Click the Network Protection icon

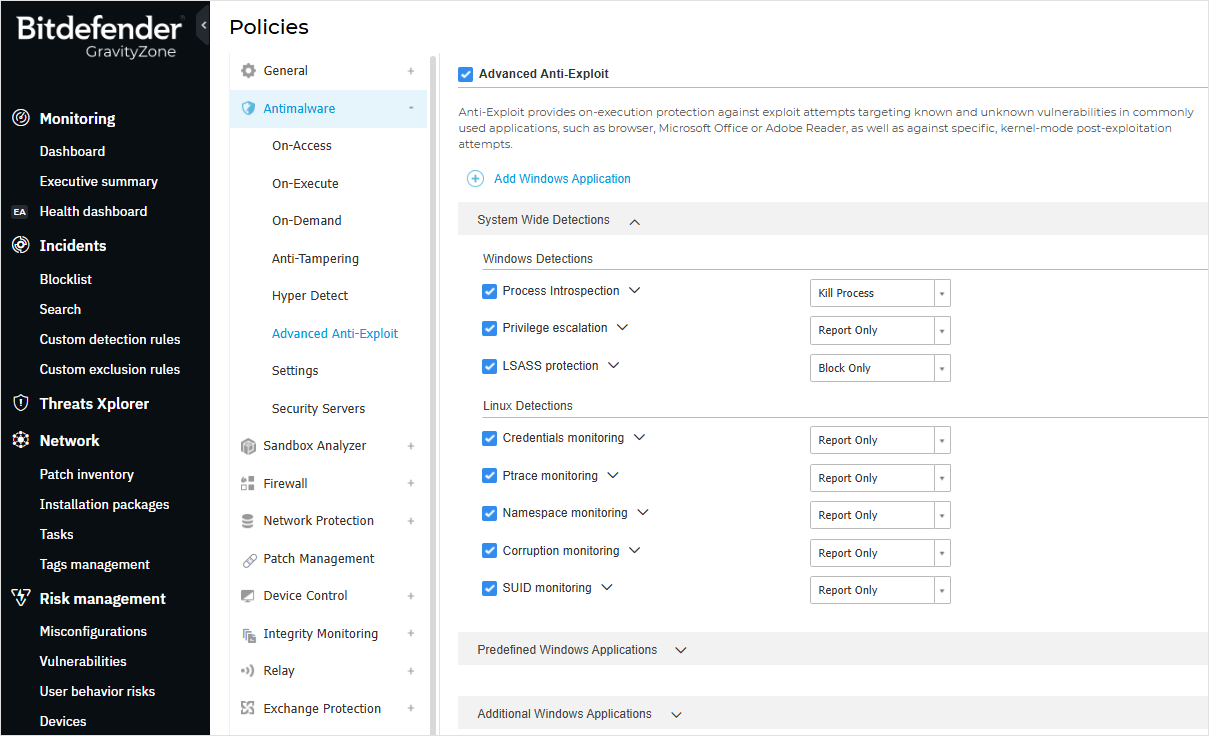point(248,521)
